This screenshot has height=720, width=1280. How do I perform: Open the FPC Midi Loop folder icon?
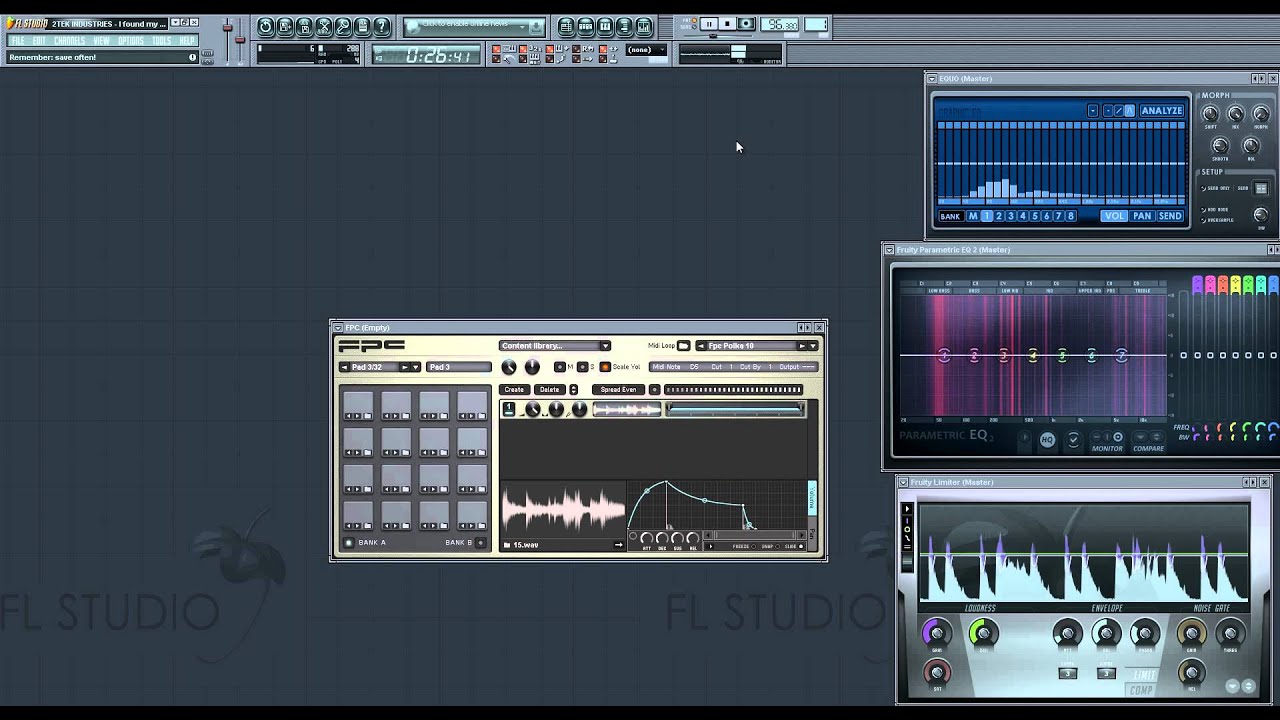[x=683, y=346]
